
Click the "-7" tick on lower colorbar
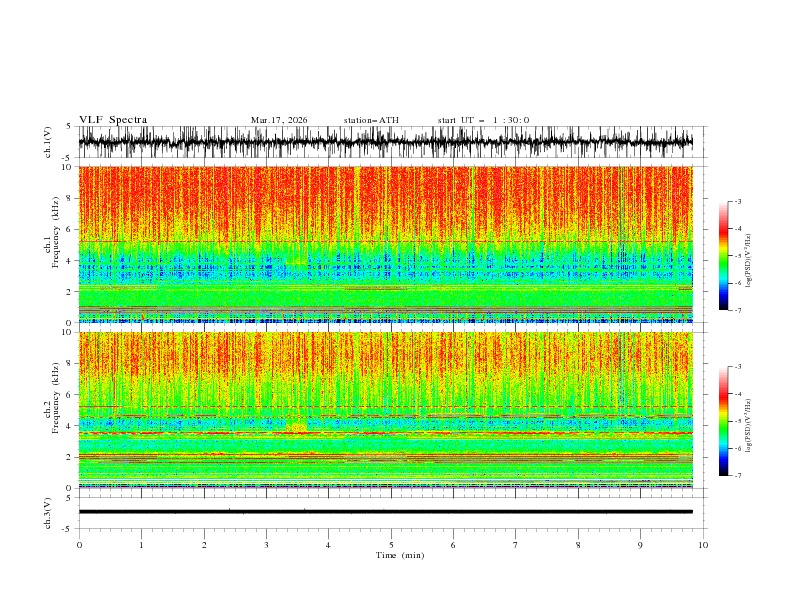[x=737, y=476]
